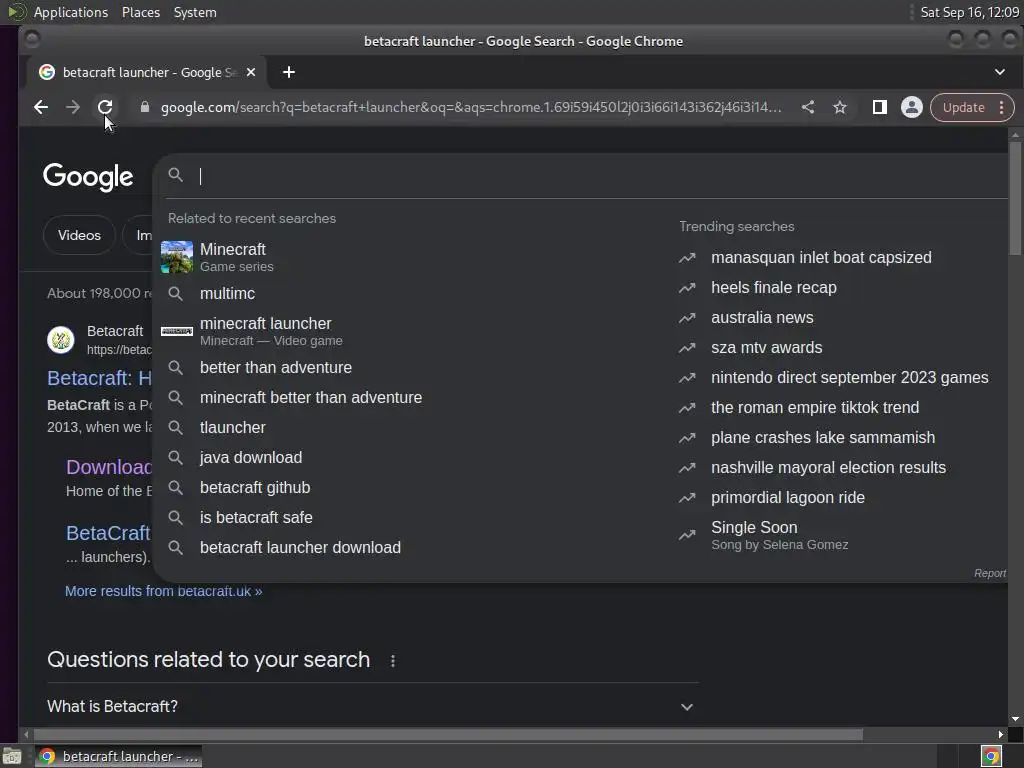View site security lock info
Screen dimensions: 1024x768
145,107
